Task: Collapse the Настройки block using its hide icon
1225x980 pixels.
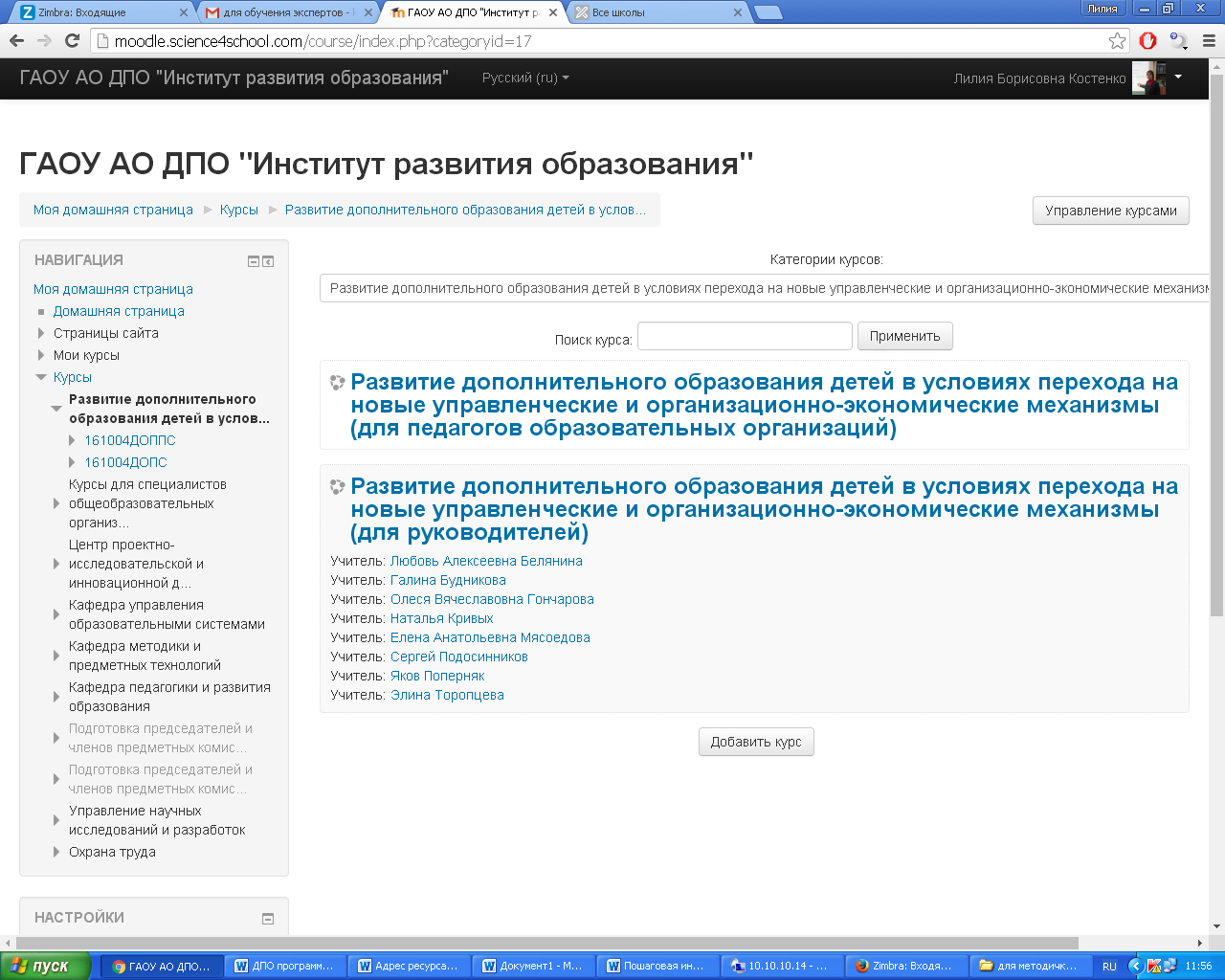Action: click(x=268, y=919)
